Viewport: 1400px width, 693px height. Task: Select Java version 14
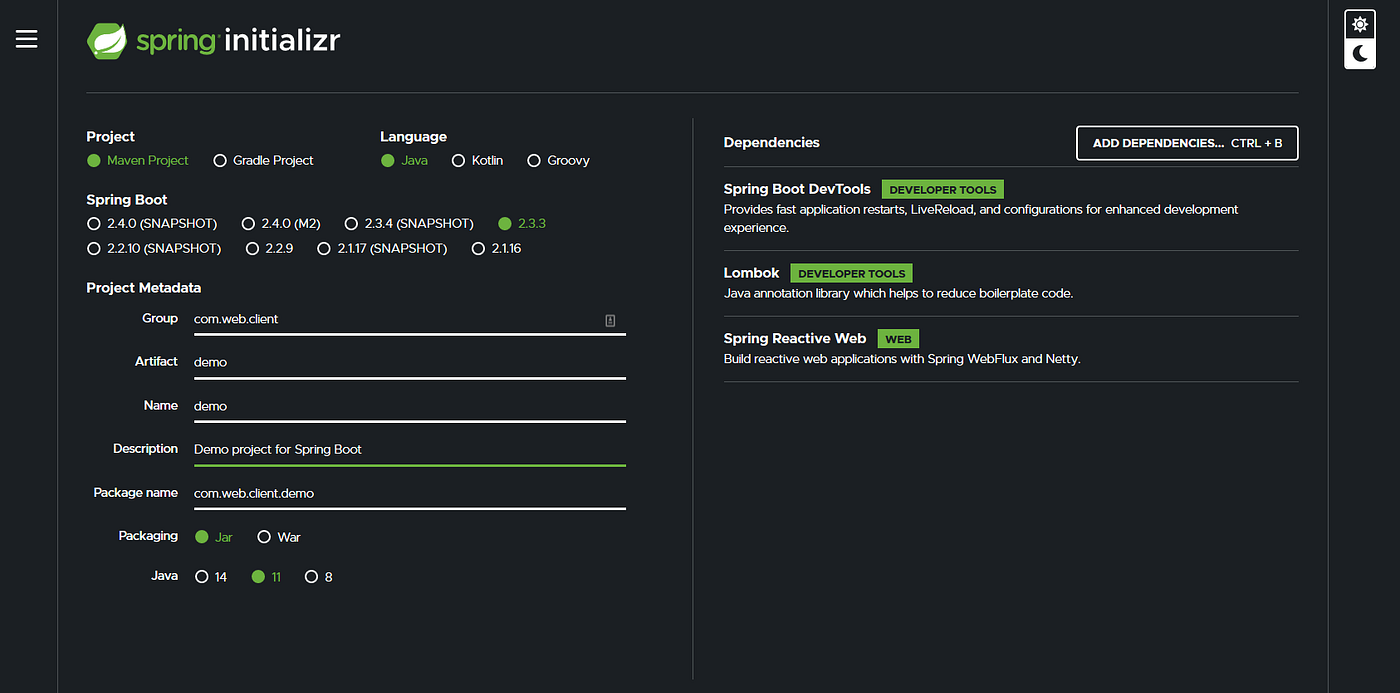coord(201,576)
